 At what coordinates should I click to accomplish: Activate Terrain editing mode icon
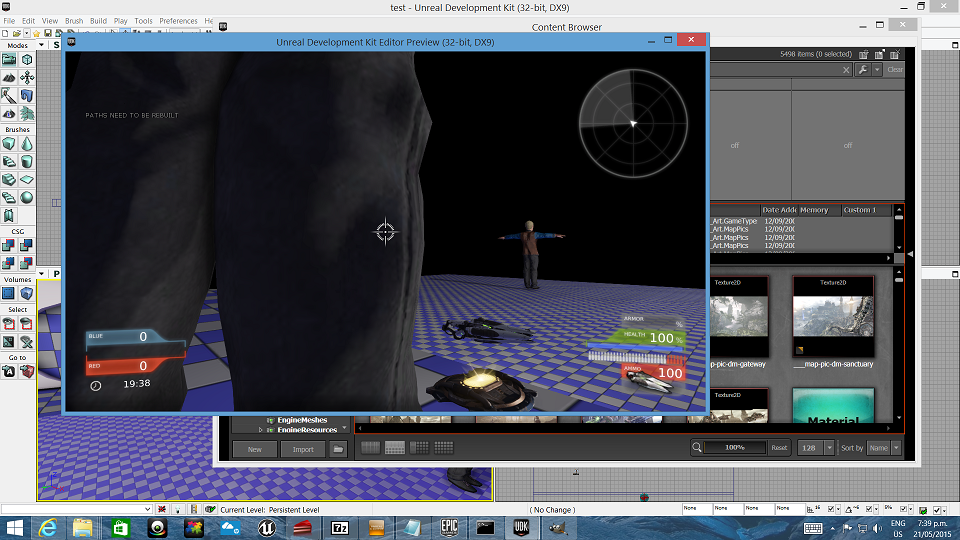pos(9,77)
